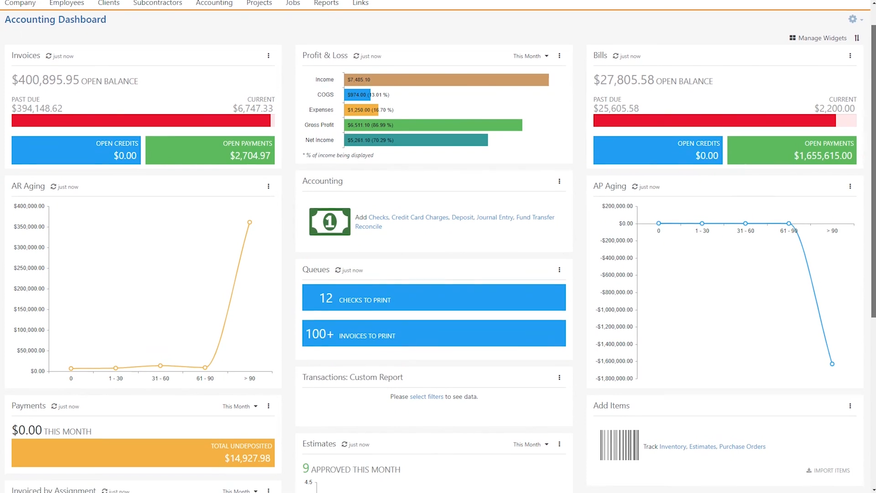Click the Journal Entry link
The height and width of the screenshot is (493, 876).
[496, 217]
